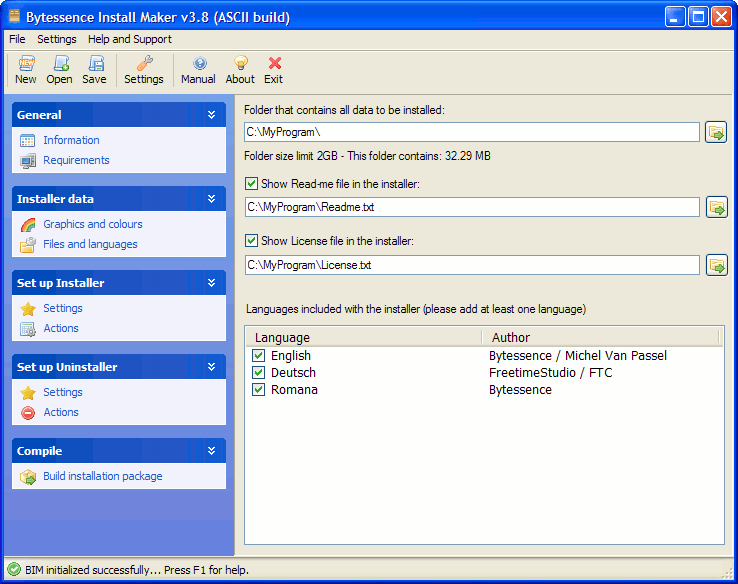738x584 pixels.
Task: Click Build installation package link
Action: pyautogui.click(x=103, y=476)
